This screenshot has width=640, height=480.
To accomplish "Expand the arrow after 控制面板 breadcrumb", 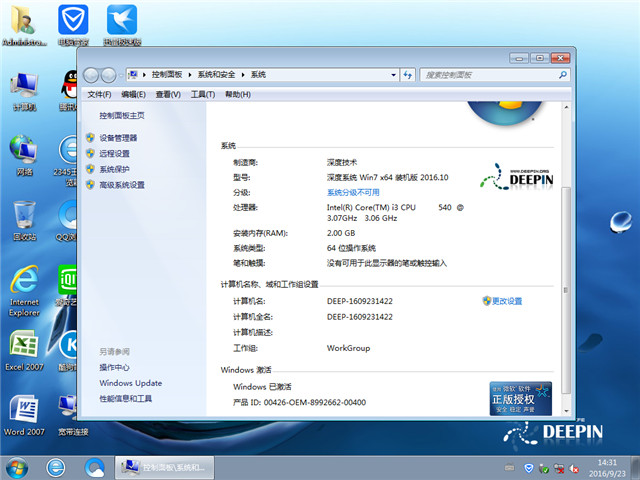I will click(x=190, y=75).
